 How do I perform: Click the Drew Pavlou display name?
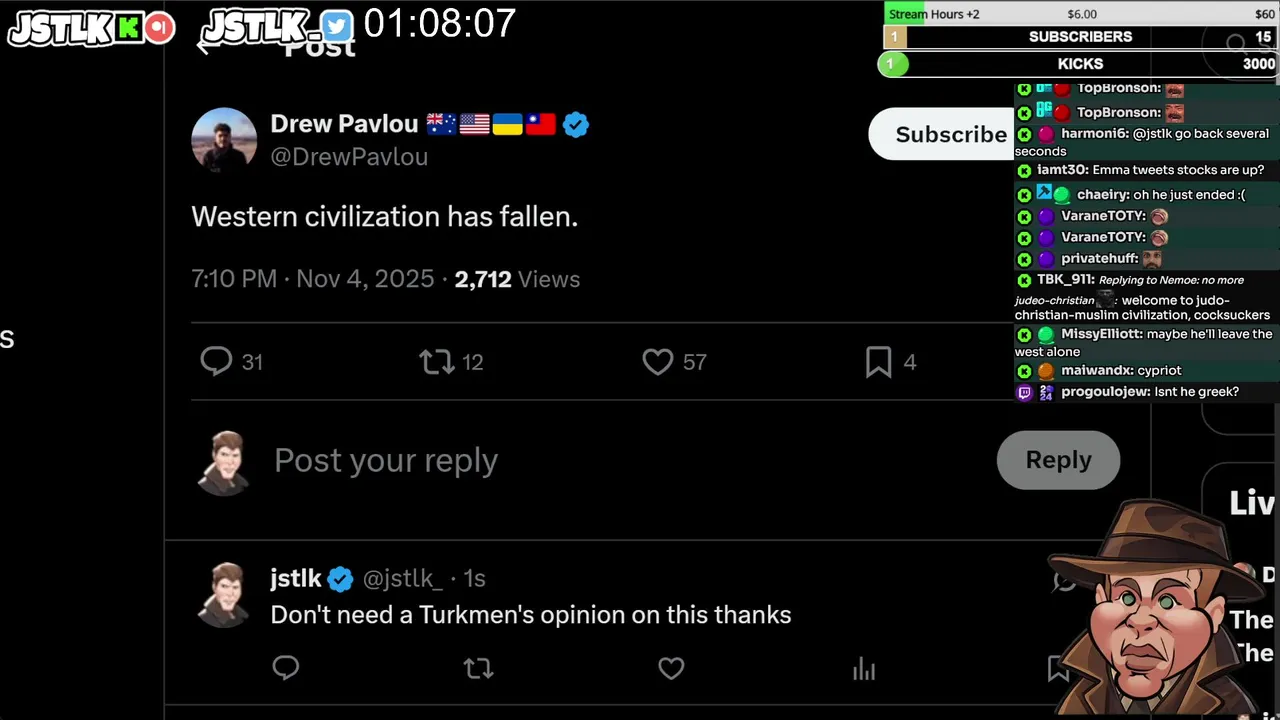coord(344,124)
